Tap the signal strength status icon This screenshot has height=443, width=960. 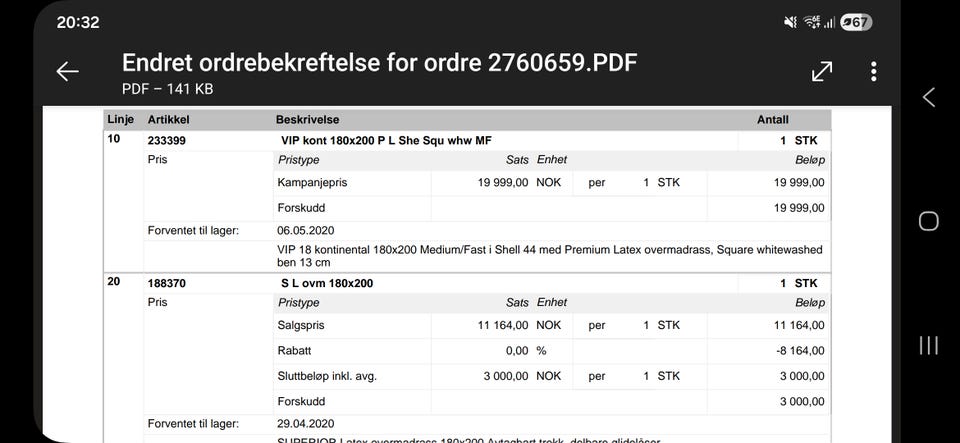point(829,22)
